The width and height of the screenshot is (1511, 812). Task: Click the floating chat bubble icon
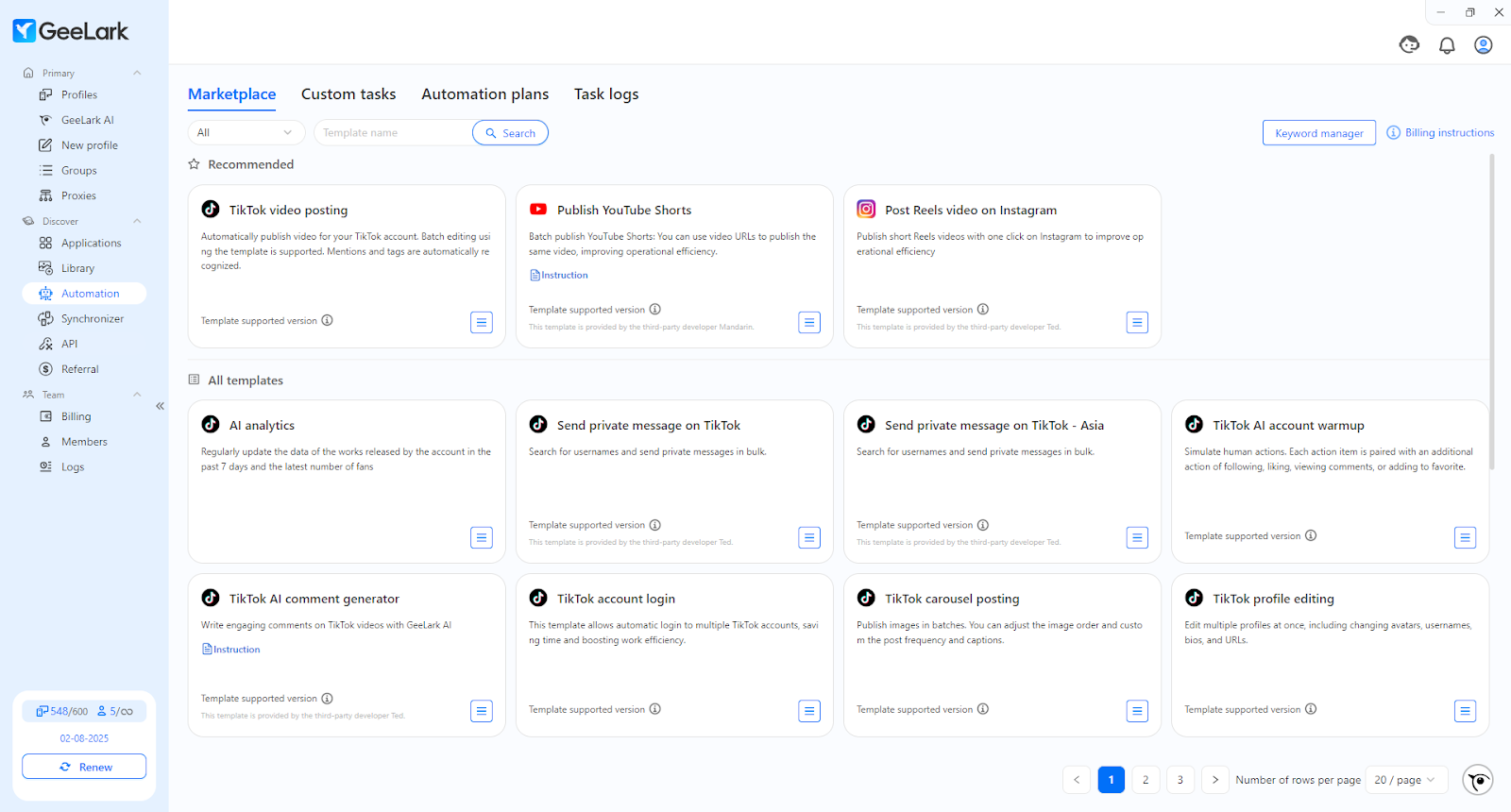[1478, 780]
